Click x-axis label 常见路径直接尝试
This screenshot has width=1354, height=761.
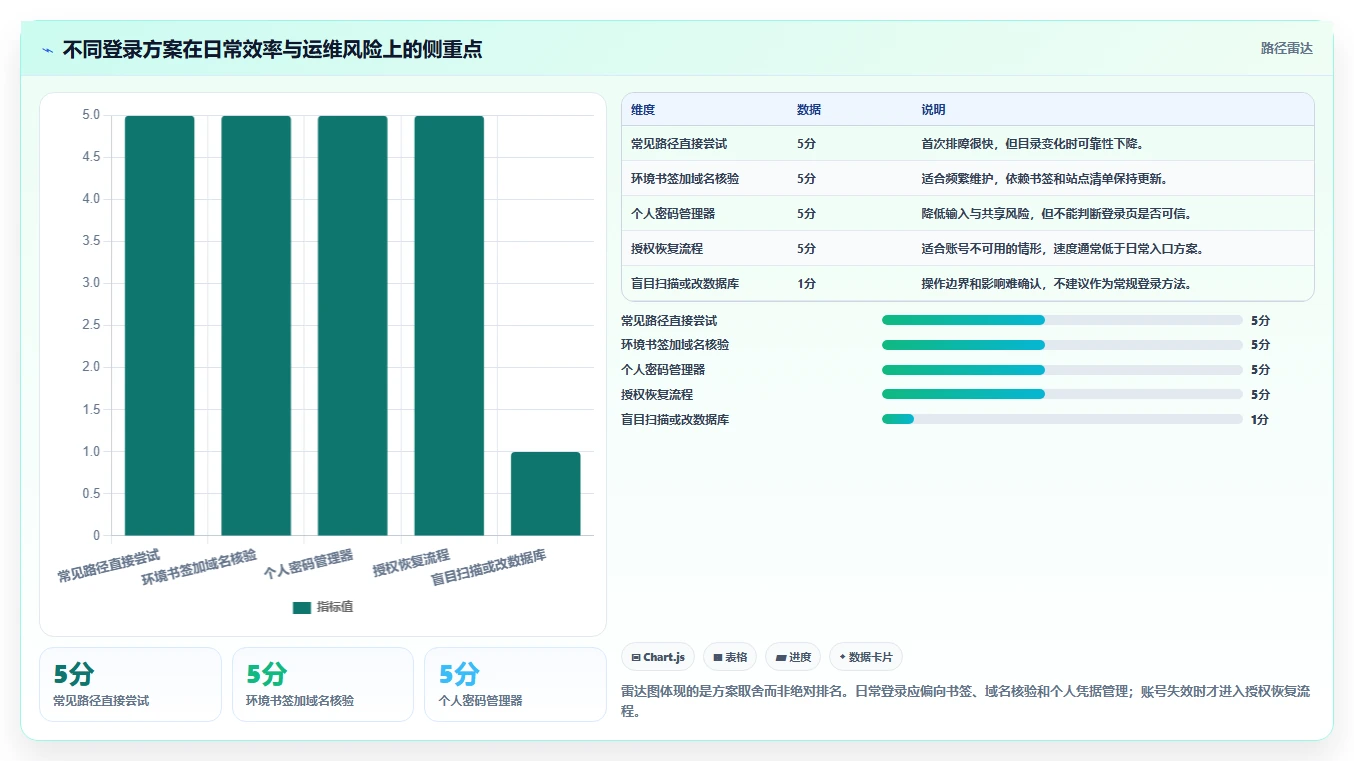[109, 566]
